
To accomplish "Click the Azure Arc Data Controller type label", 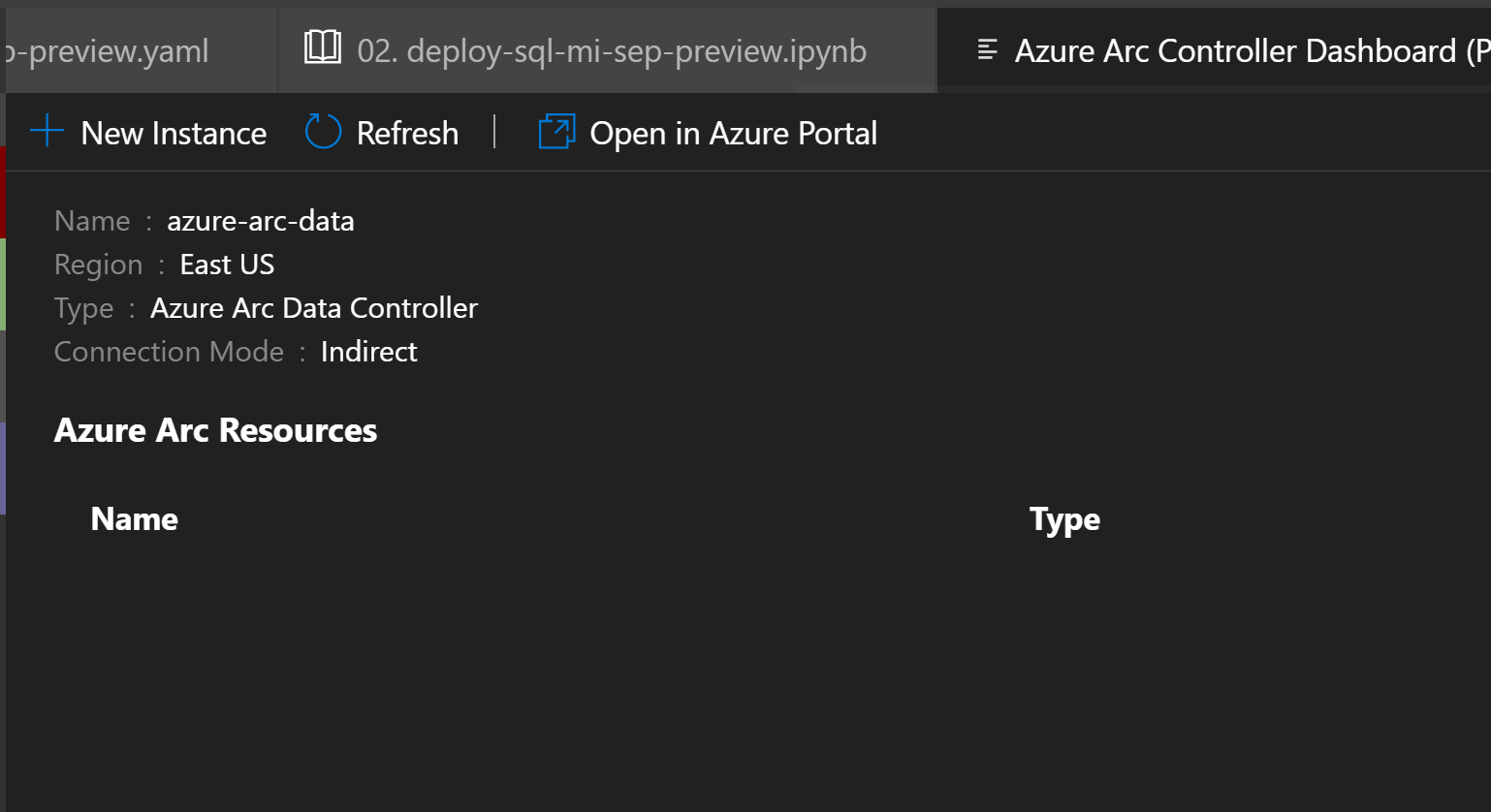I will pyautogui.click(x=313, y=307).
